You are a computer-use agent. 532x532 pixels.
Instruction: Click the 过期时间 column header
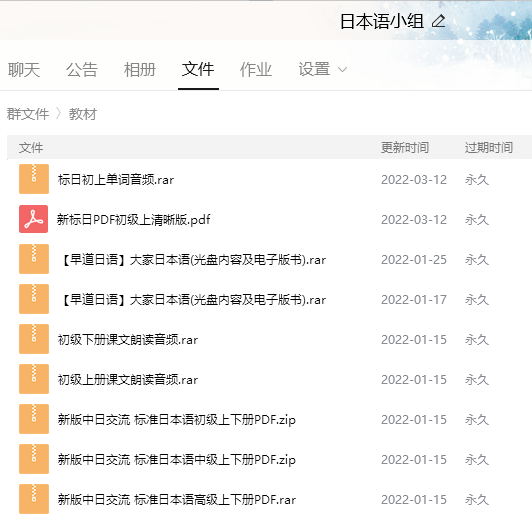(x=489, y=148)
